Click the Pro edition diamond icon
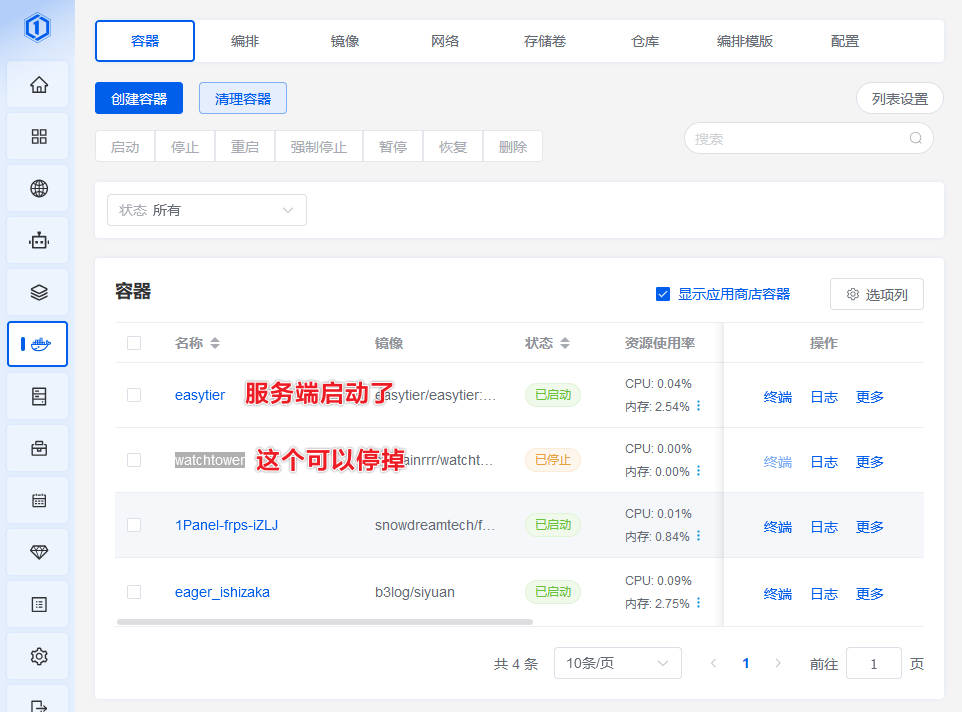The width and height of the screenshot is (962, 712). pyautogui.click(x=37, y=551)
